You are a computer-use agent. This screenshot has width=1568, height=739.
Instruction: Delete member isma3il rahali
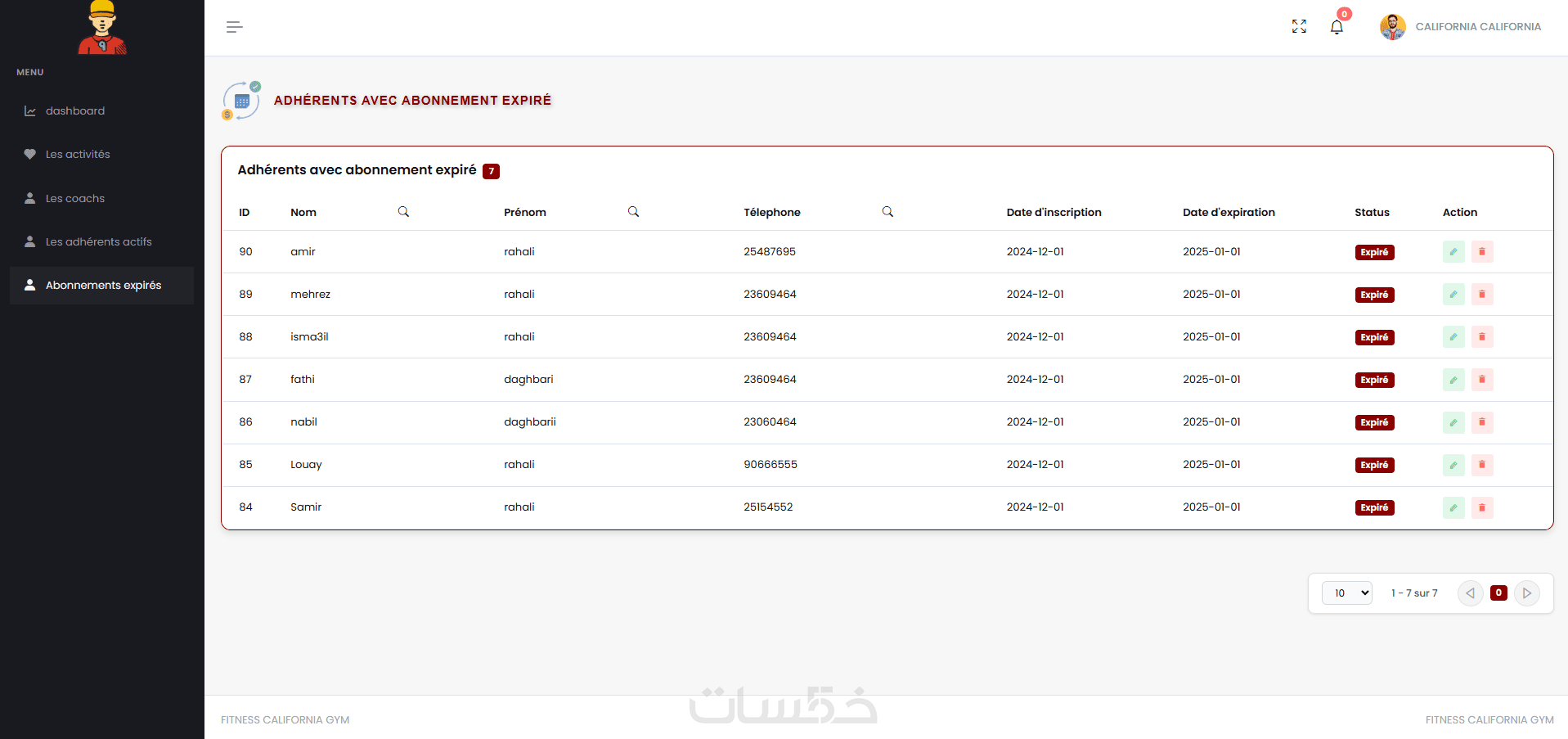[1482, 337]
